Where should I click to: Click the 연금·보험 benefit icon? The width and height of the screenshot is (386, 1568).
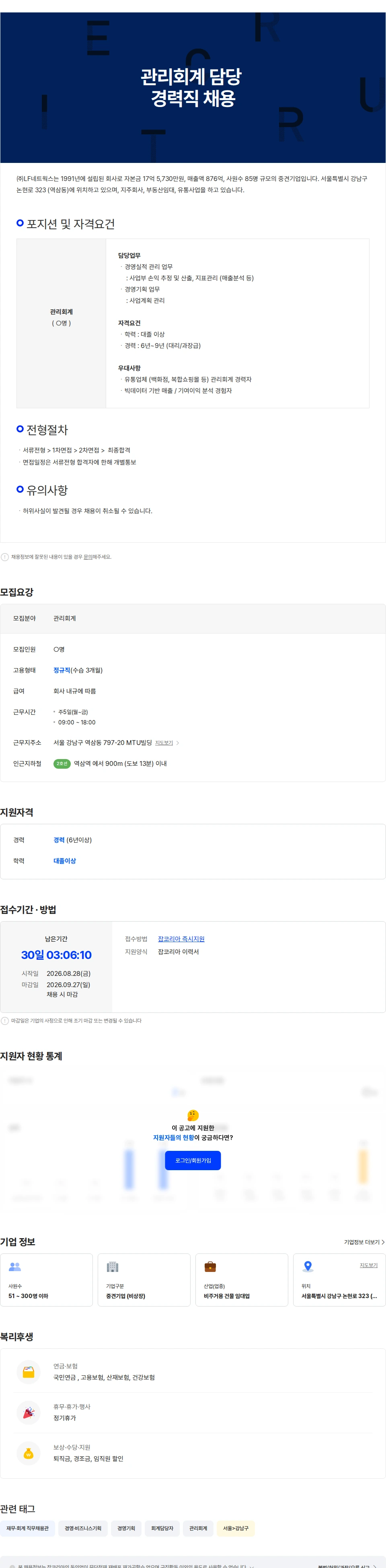(29, 1372)
